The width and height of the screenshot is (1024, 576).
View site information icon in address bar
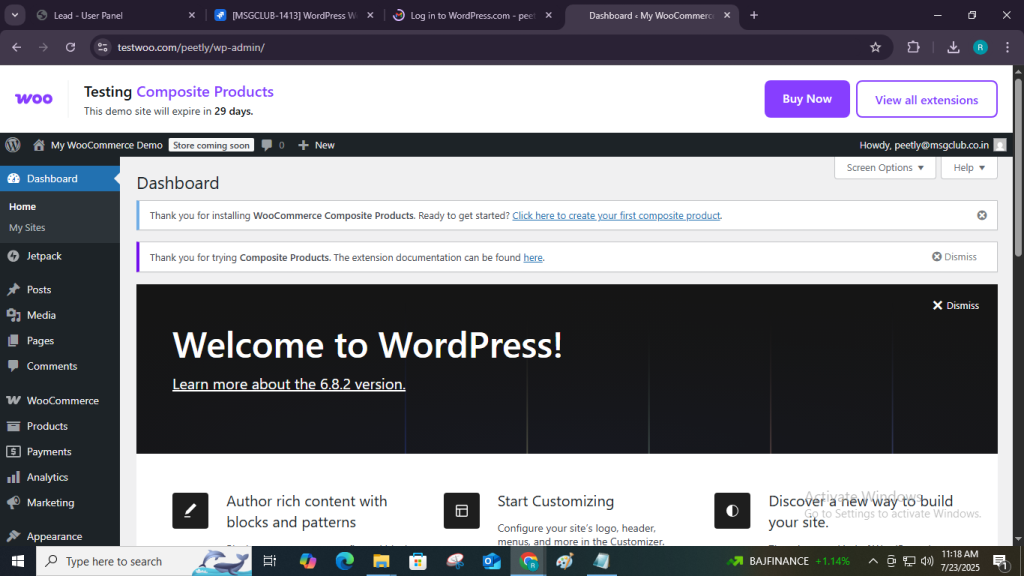click(103, 47)
